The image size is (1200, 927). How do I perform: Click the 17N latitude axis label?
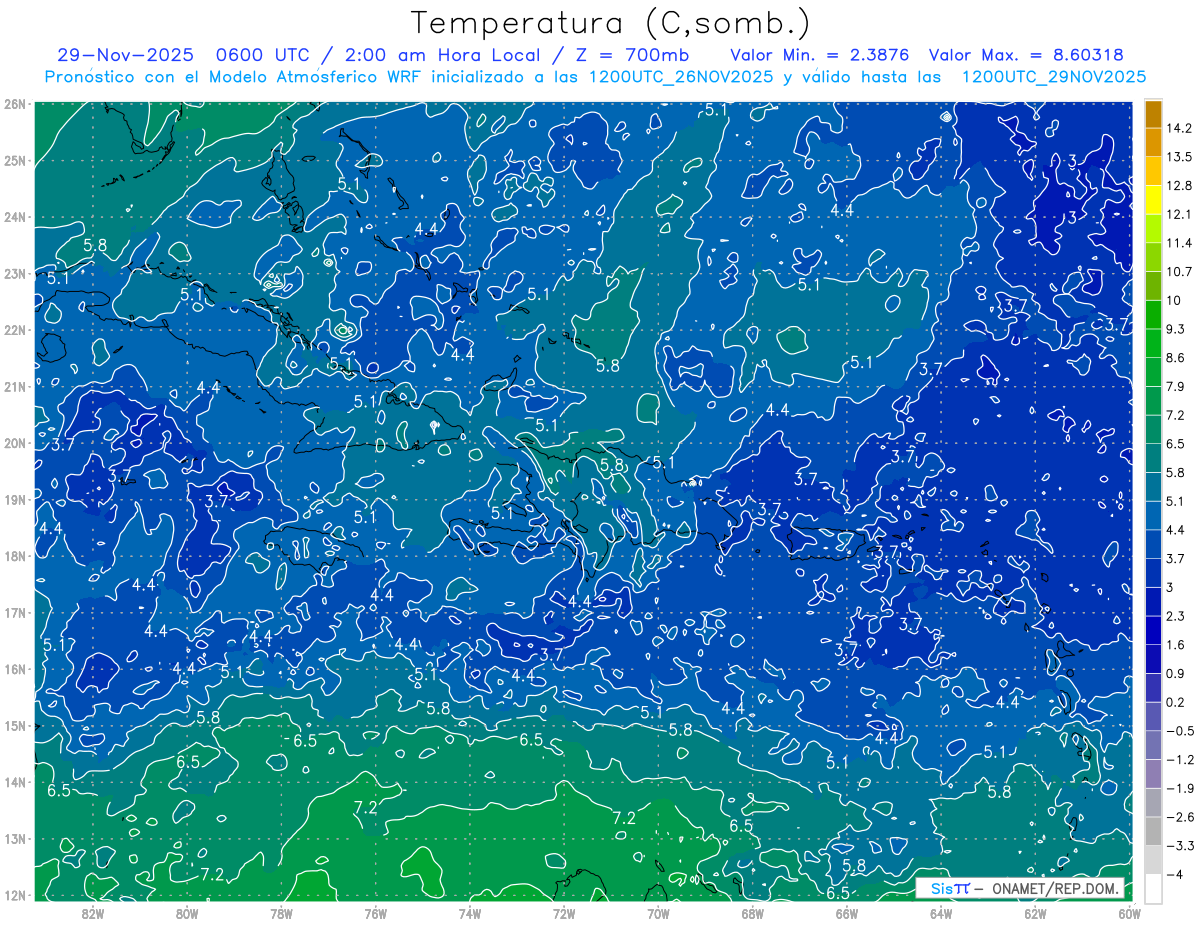coord(15,612)
